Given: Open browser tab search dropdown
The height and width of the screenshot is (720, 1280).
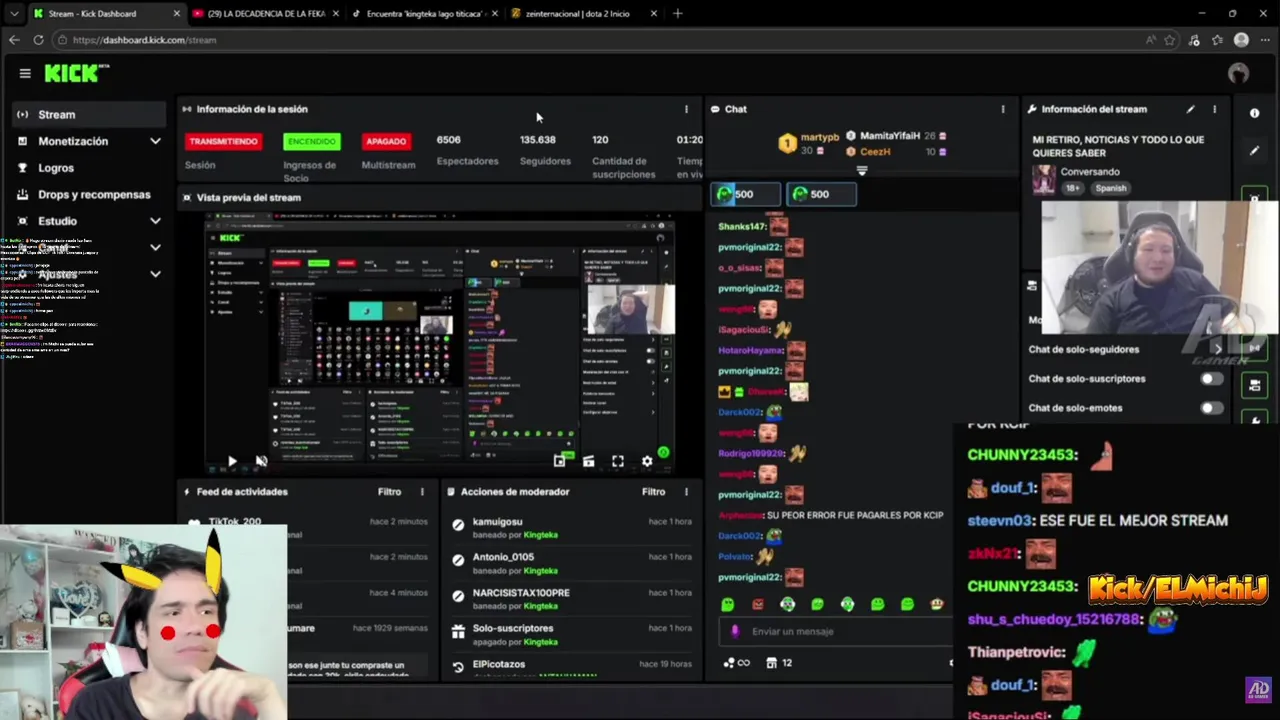Looking at the screenshot, I should [13, 13].
